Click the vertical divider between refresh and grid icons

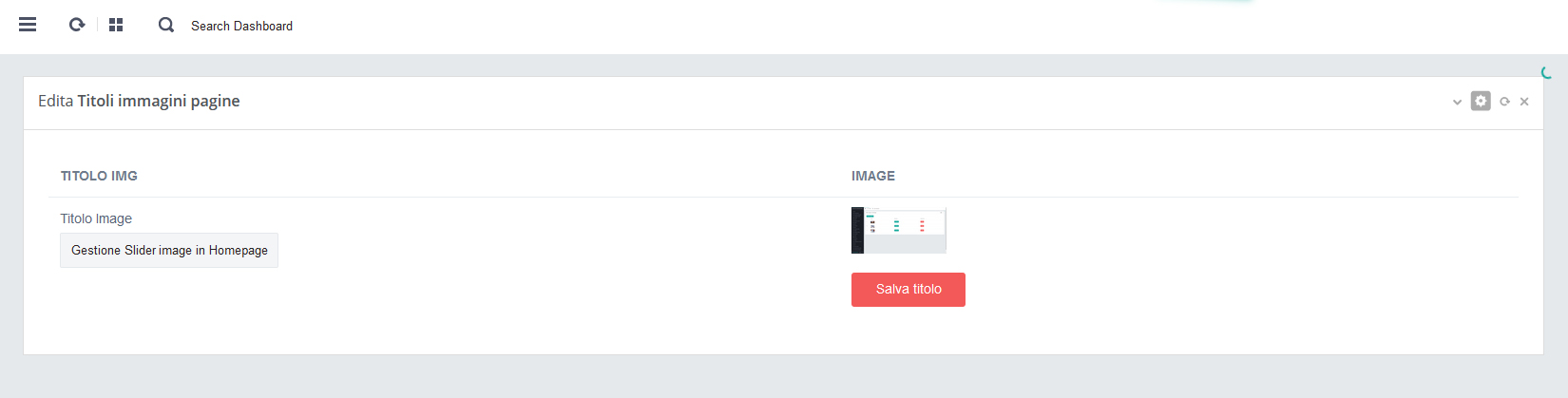(97, 25)
